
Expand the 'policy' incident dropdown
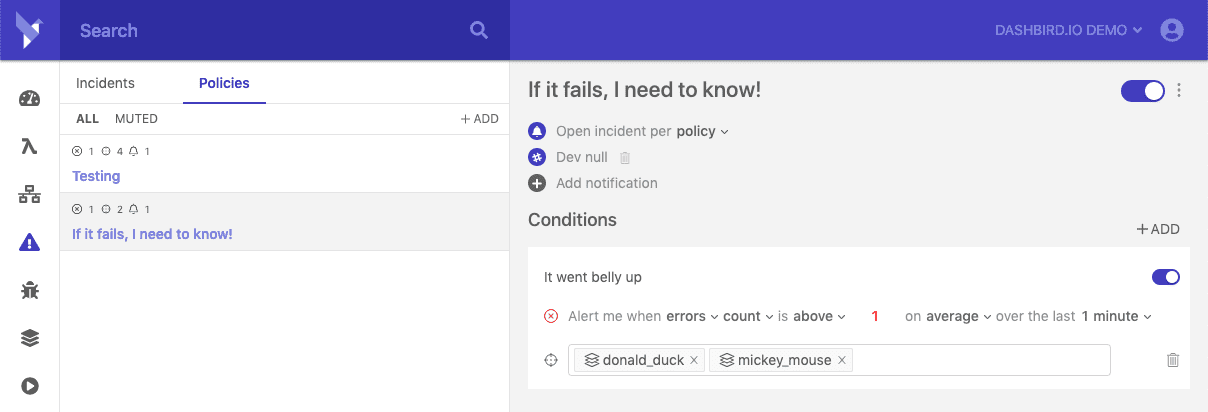pos(703,131)
